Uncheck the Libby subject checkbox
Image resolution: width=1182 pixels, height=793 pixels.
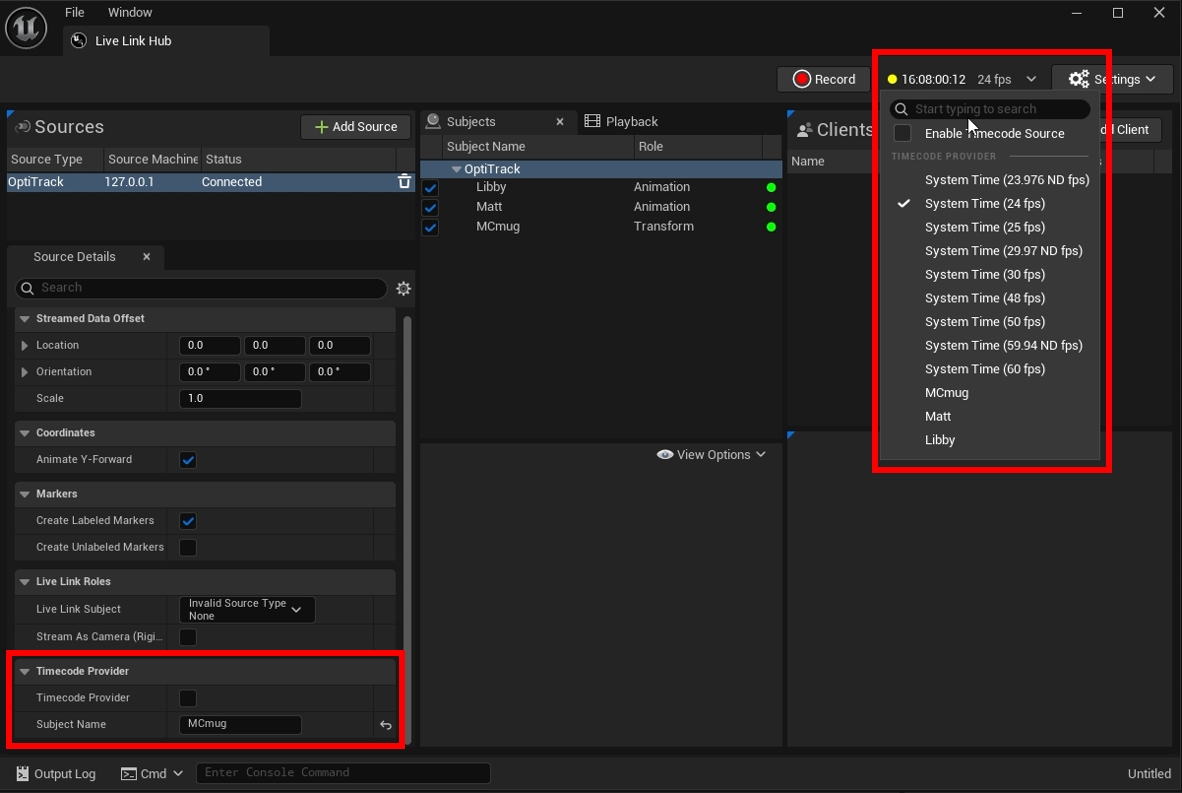430,187
